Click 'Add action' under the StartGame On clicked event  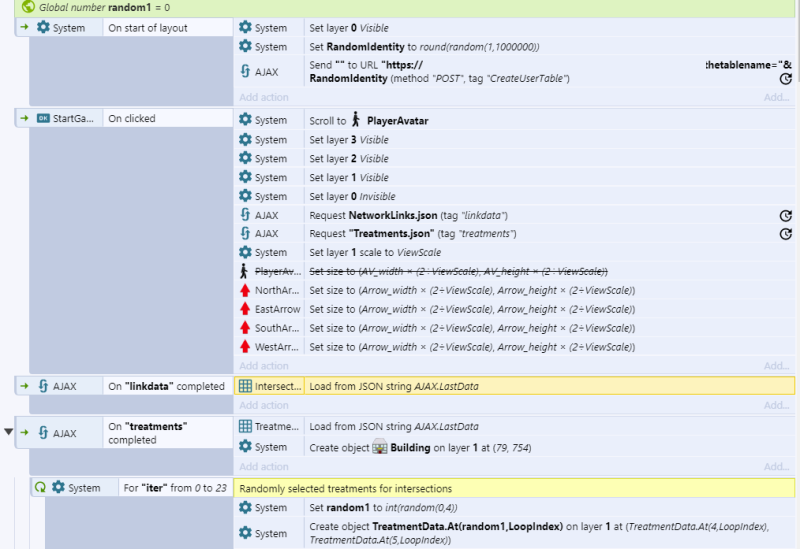[264, 366]
